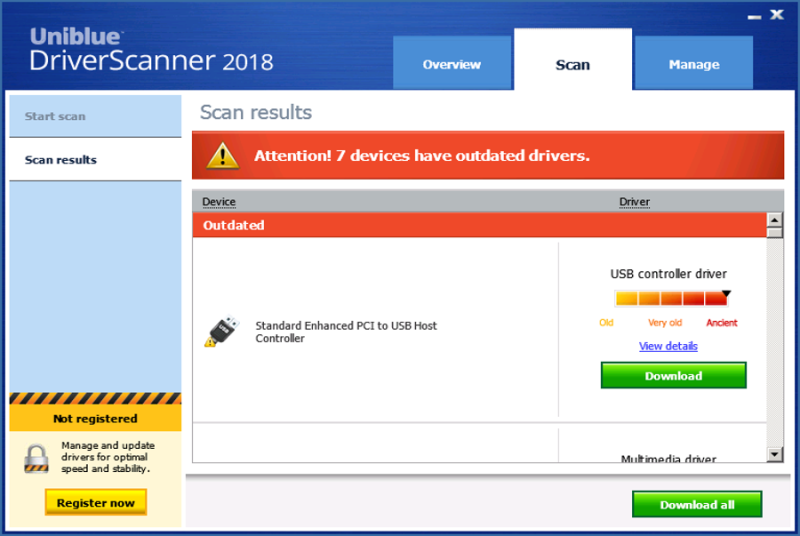Click the Uniblue DriverScanner 2018 logo
Screen dimensions: 800x536
coord(151,50)
